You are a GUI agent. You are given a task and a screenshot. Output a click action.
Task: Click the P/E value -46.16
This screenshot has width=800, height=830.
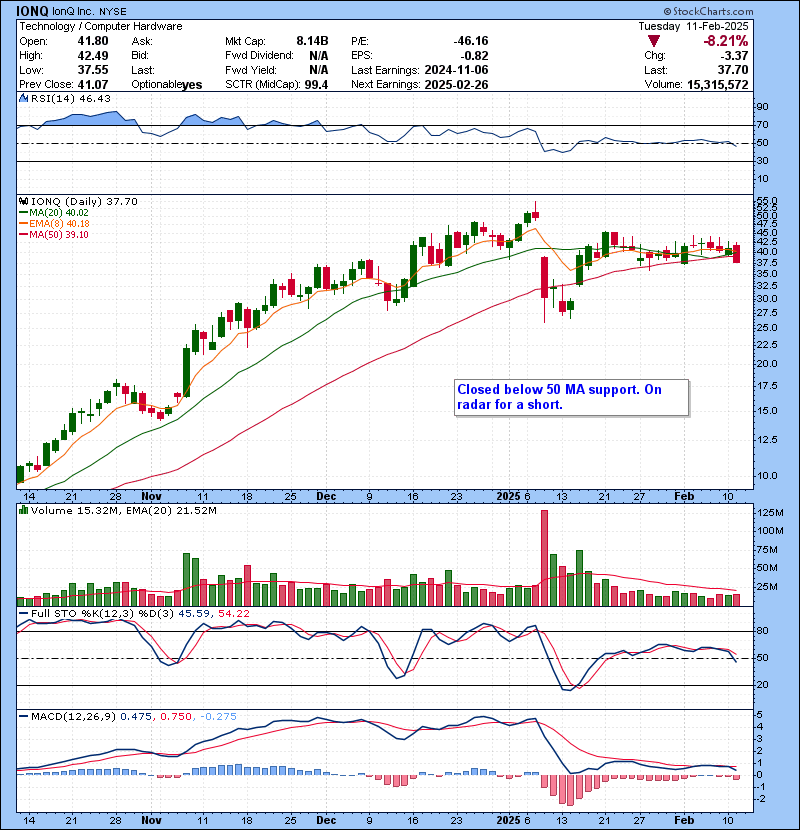tap(471, 41)
